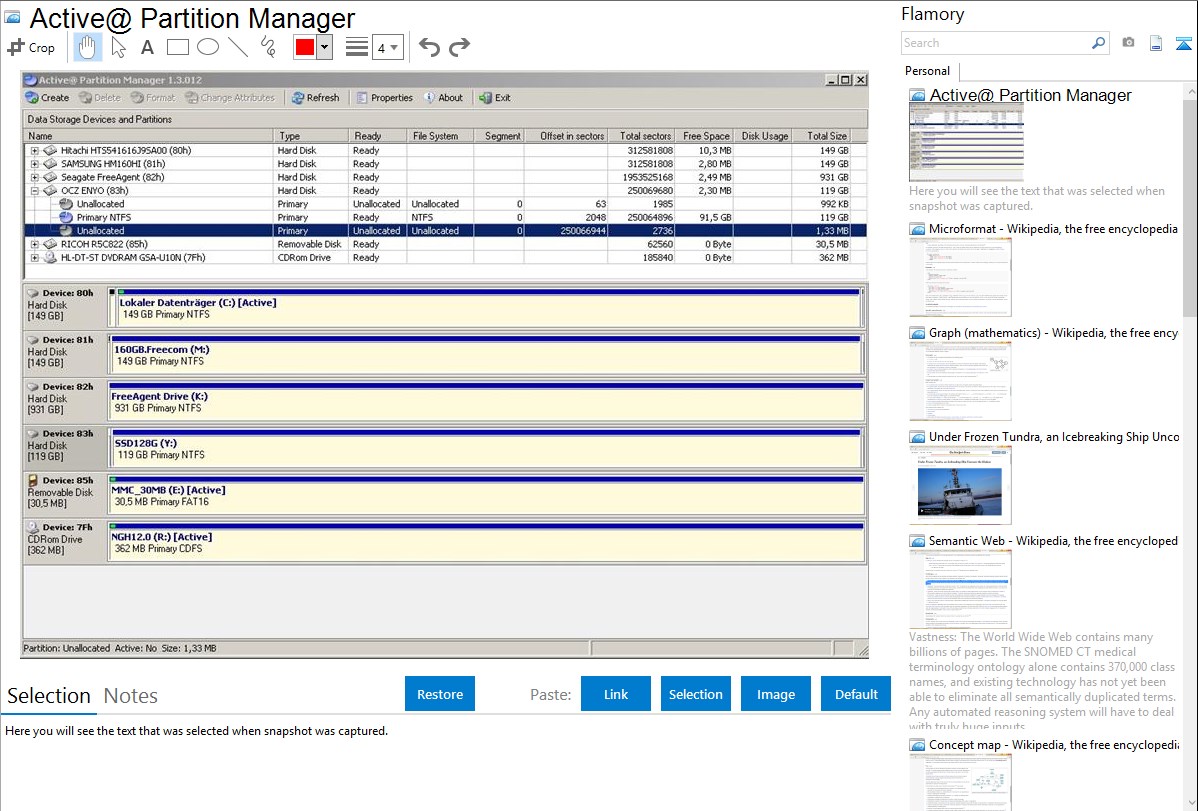
Task: Open Properties from the Partition Manager toolbar
Action: click(x=384, y=98)
